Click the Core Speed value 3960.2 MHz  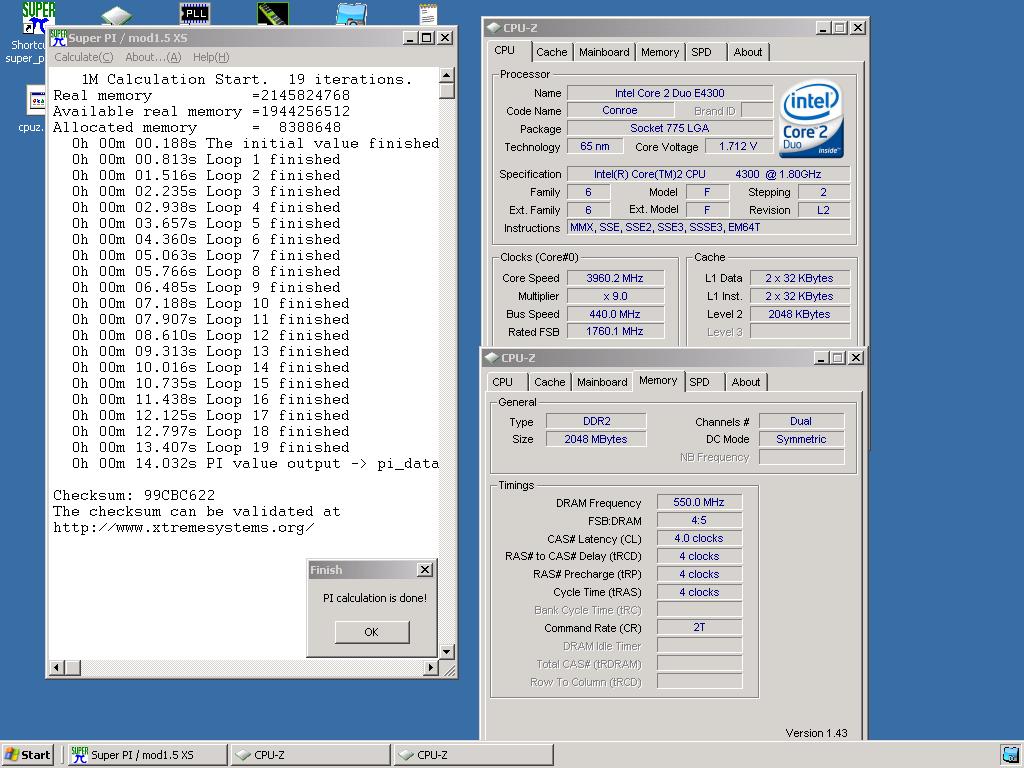615,278
